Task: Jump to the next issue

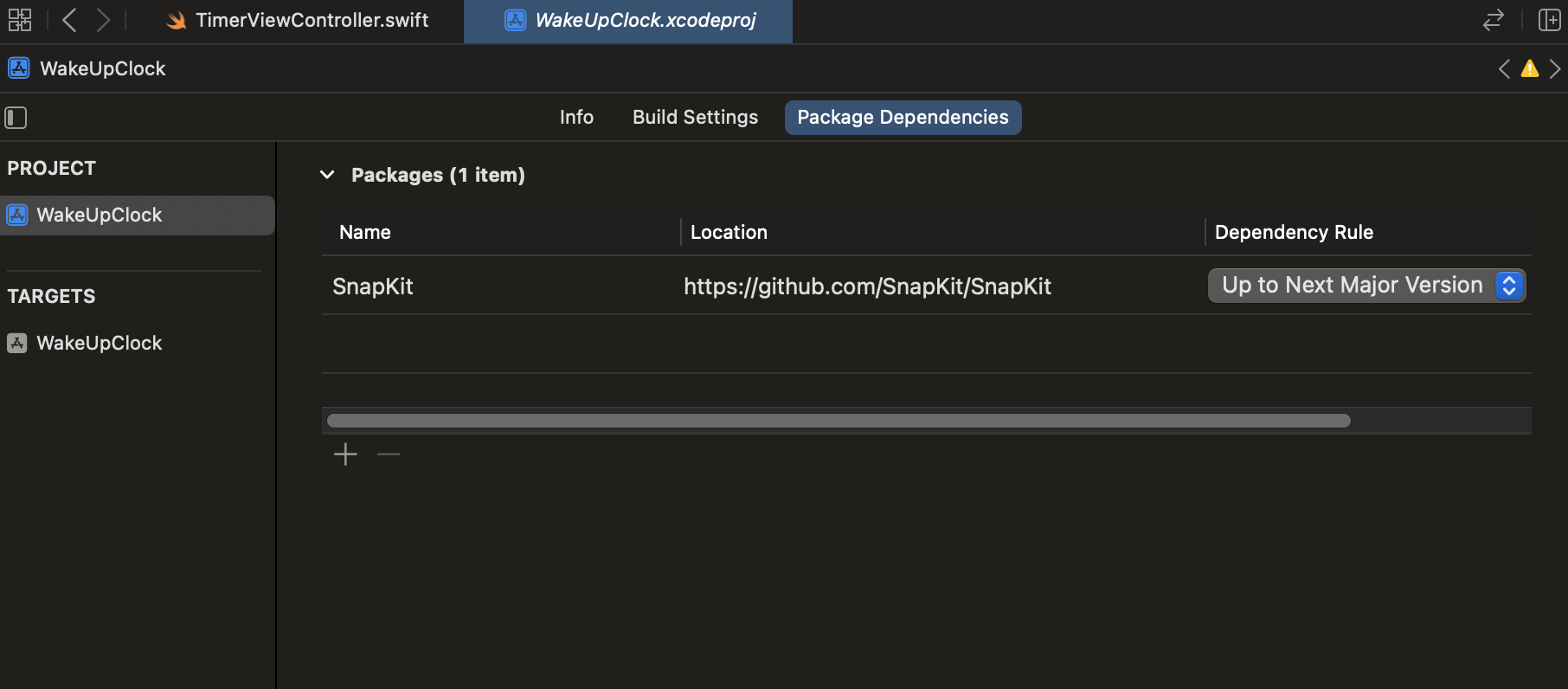Action: (x=1555, y=68)
